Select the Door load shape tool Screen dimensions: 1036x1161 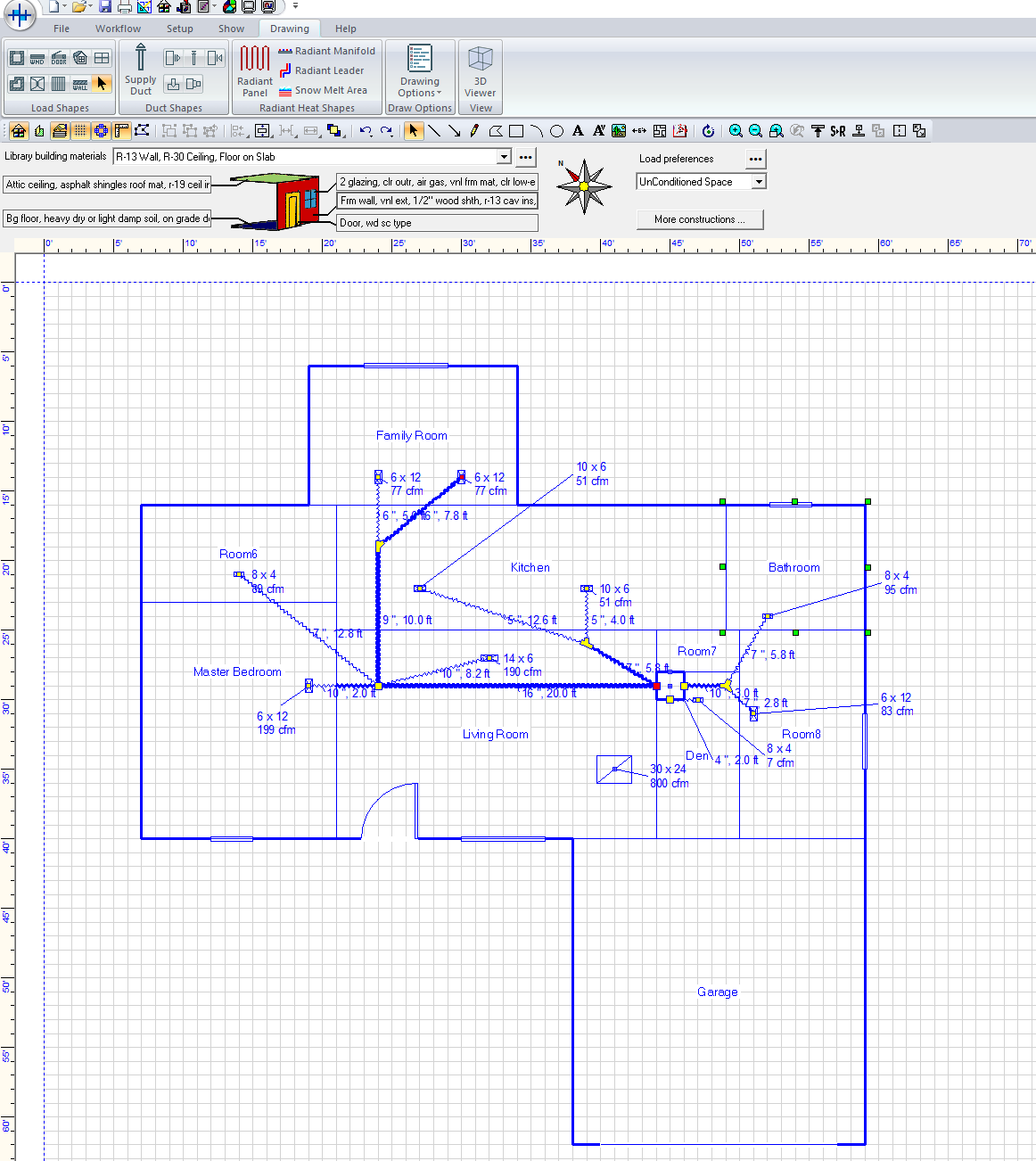[x=59, y=58]
